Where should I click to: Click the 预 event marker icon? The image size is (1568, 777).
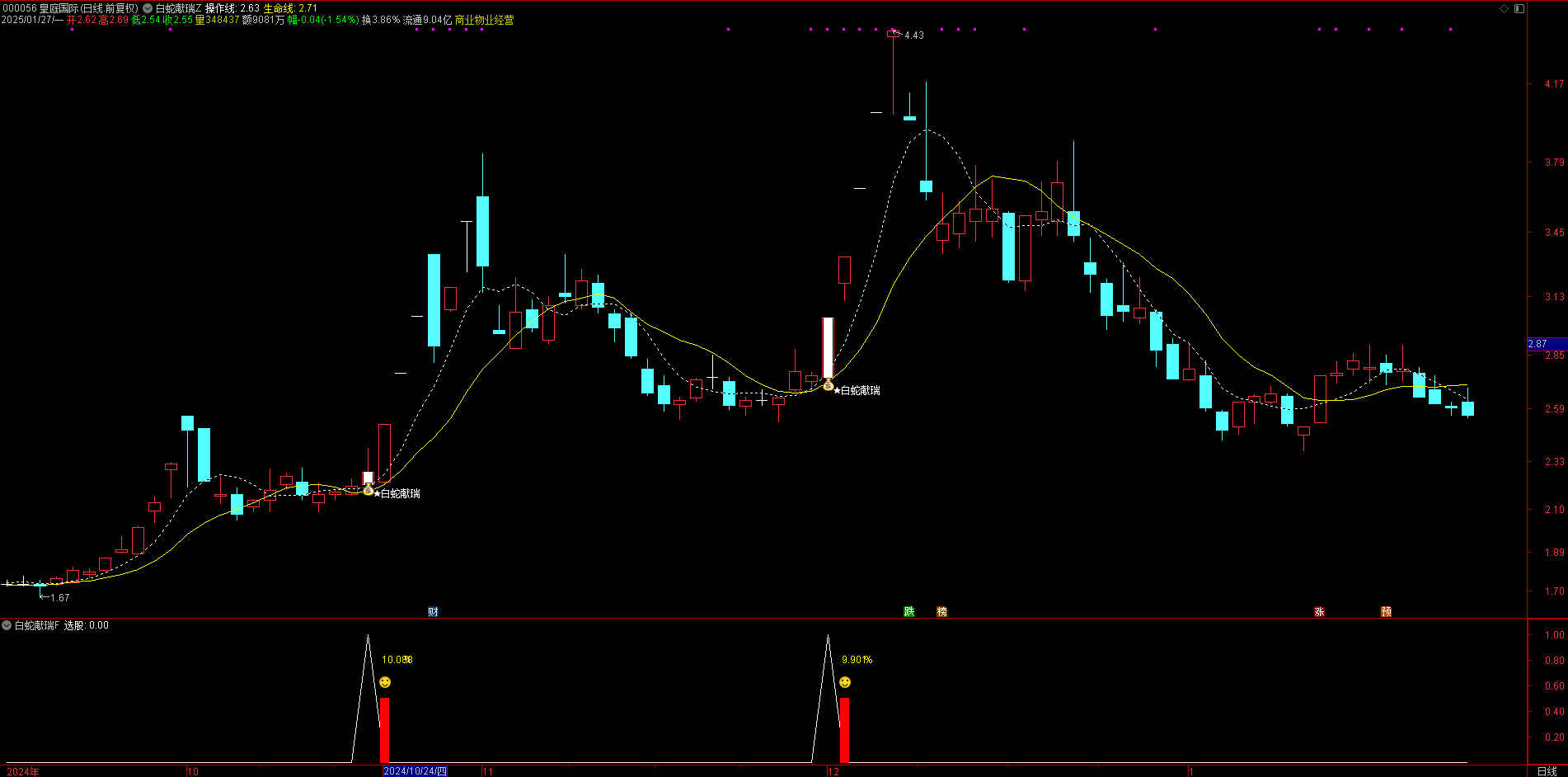(1386, 611)
